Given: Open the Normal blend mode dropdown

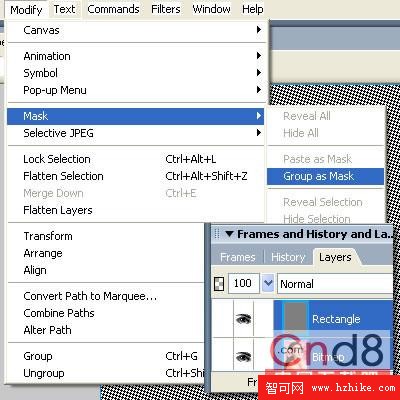Looking at the screenshot, I should (x=335, y=284).
